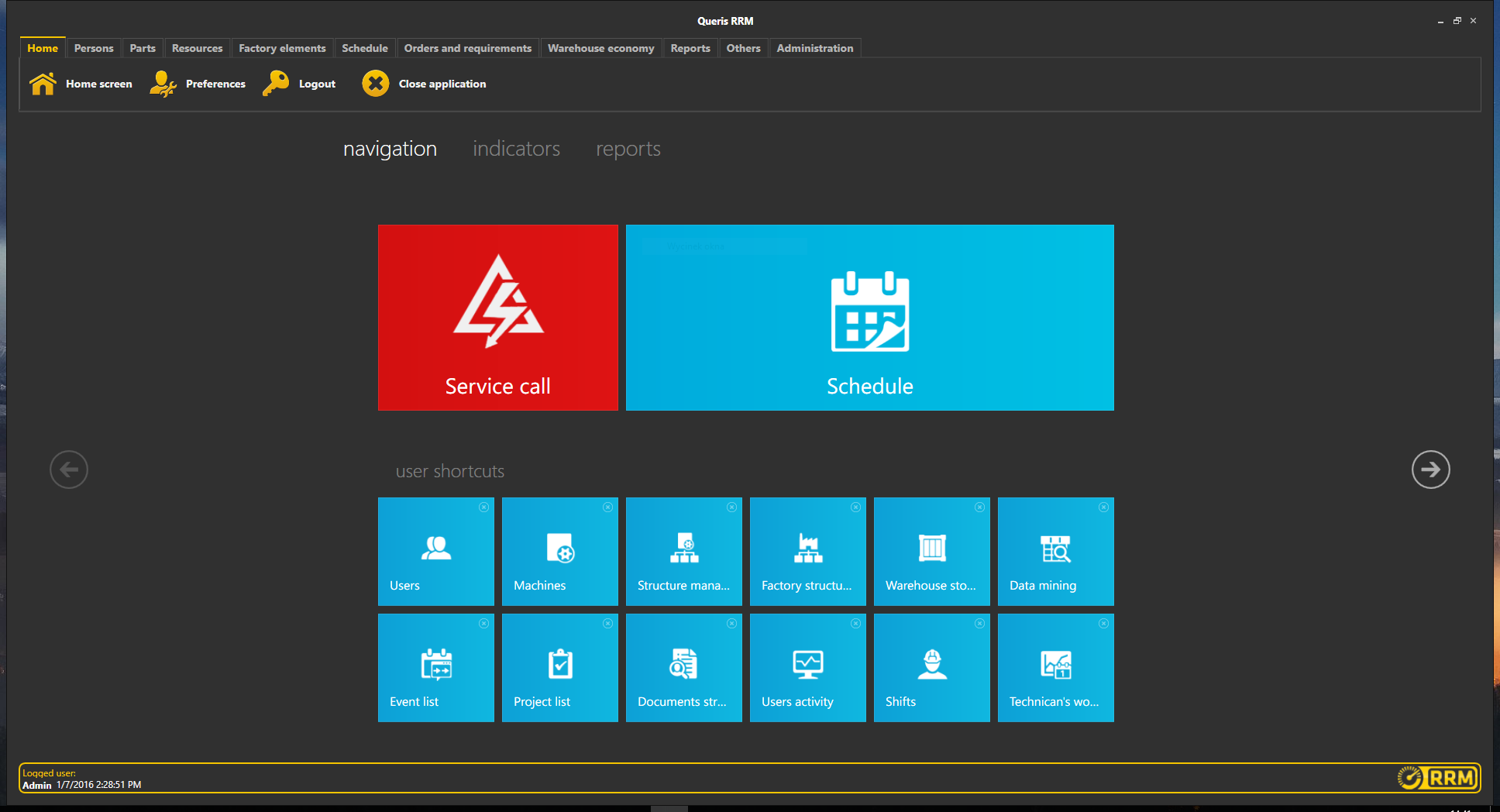This screenshot has width=1500, height=812.
Task: Remove the Data mining tile from shortcuts
Action: (x=1103, y=507)
